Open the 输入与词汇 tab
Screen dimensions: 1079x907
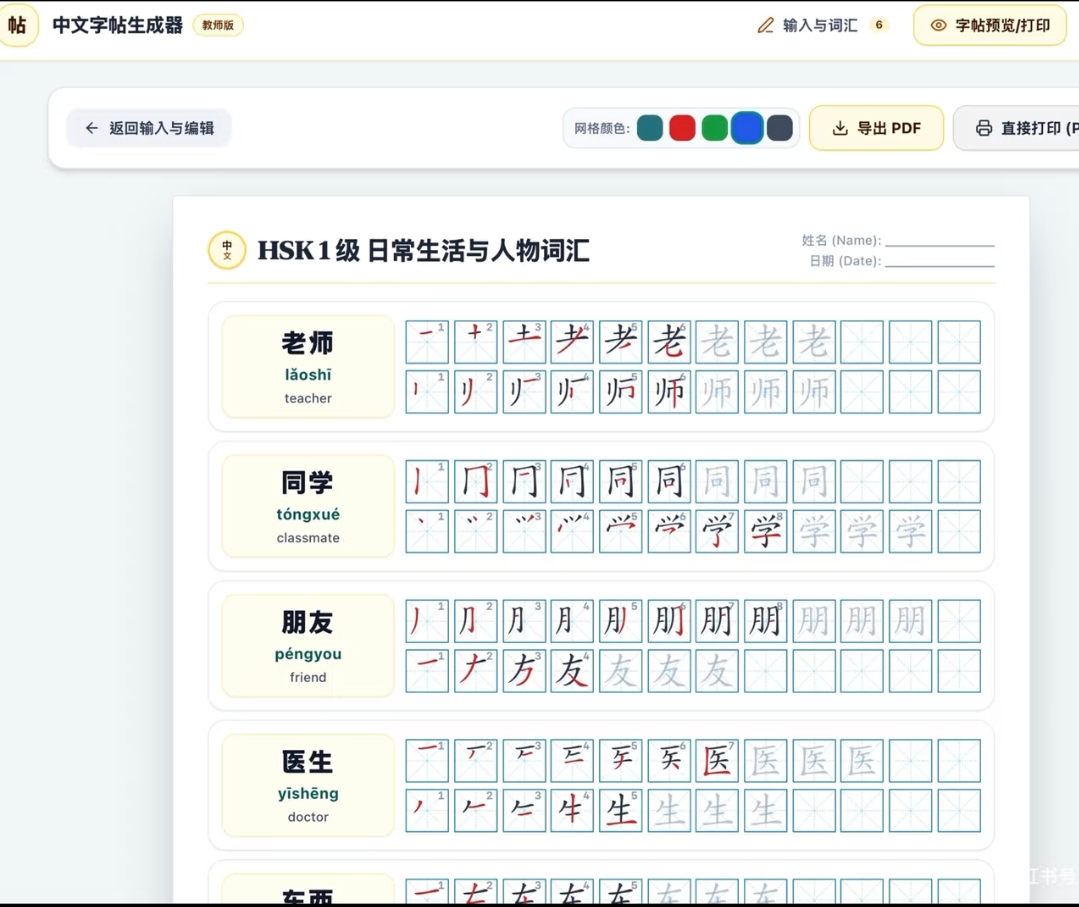(x=822, y=25)
